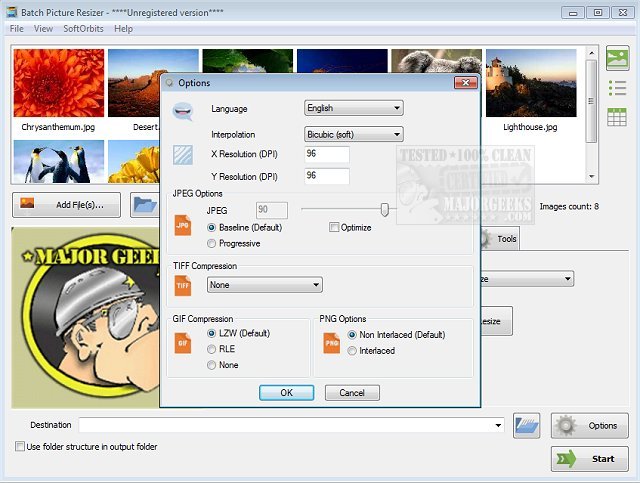Switch to list view icon
The height and width of the screenshot is (483, 640).
pyautogui.click(x=617, y=88)
